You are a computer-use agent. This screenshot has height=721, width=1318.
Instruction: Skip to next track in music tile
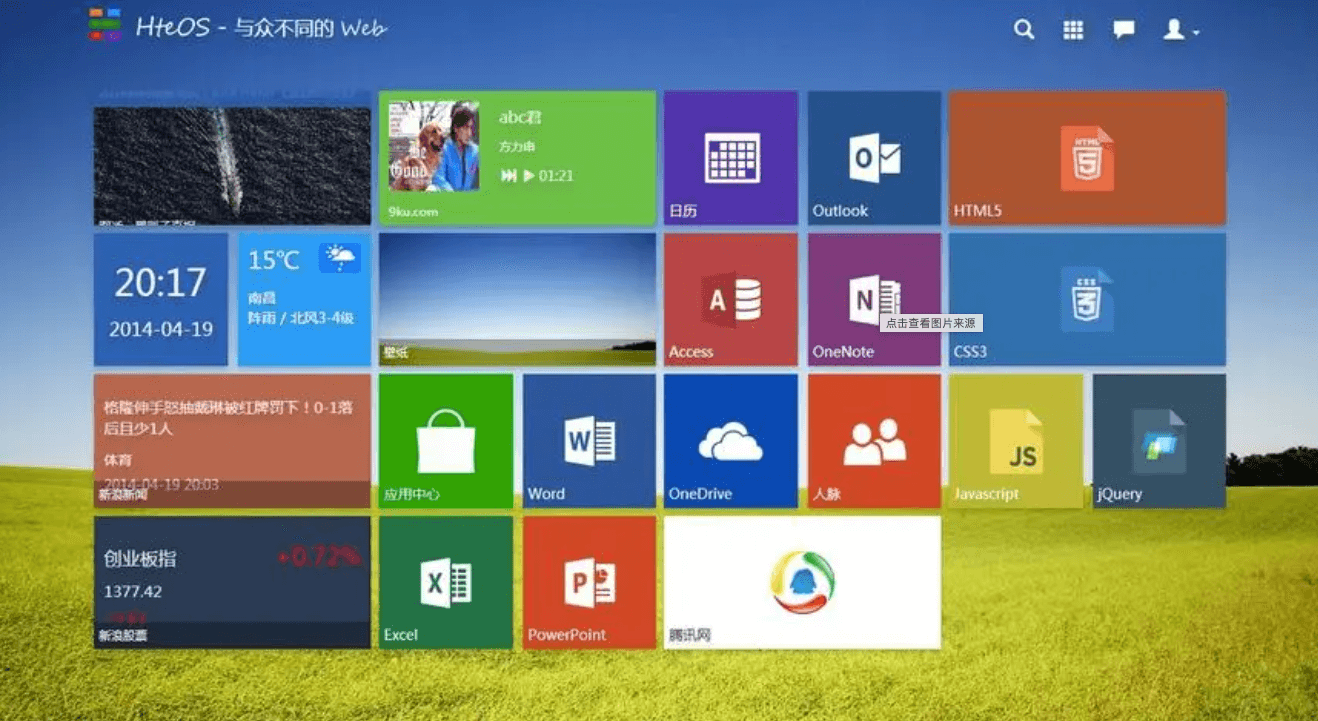click(x=508, y=176)
